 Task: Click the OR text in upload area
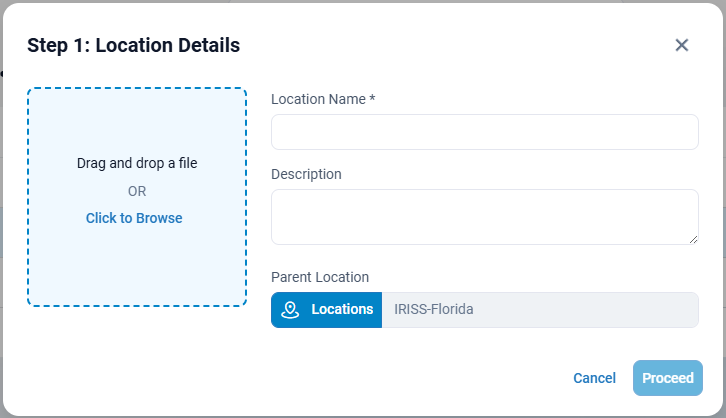[137, 191]
